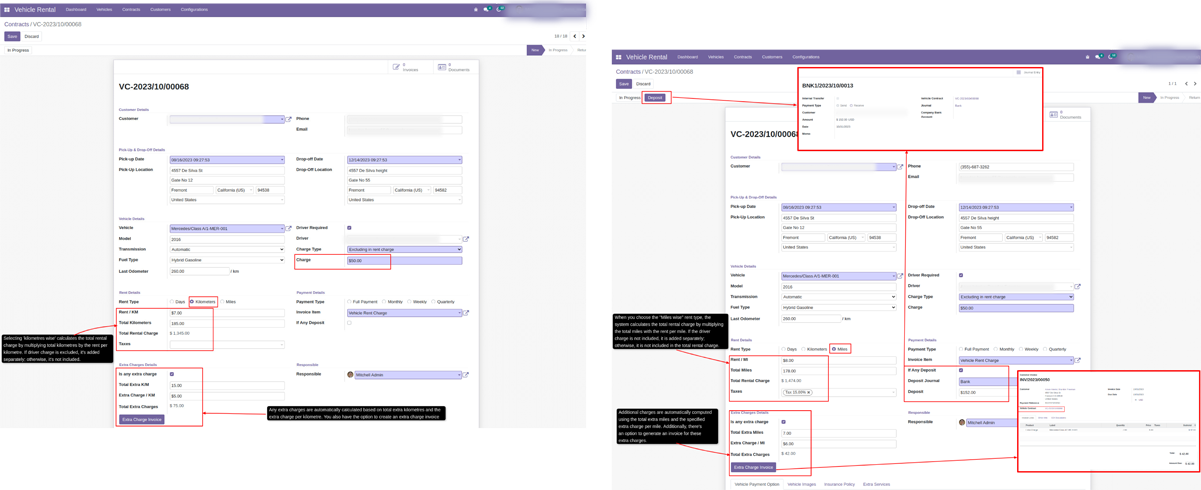This screenshot has width=1201, height=490.
Task: Open external link beside Responsible Mitchell Admin
Action: point(466,375)
